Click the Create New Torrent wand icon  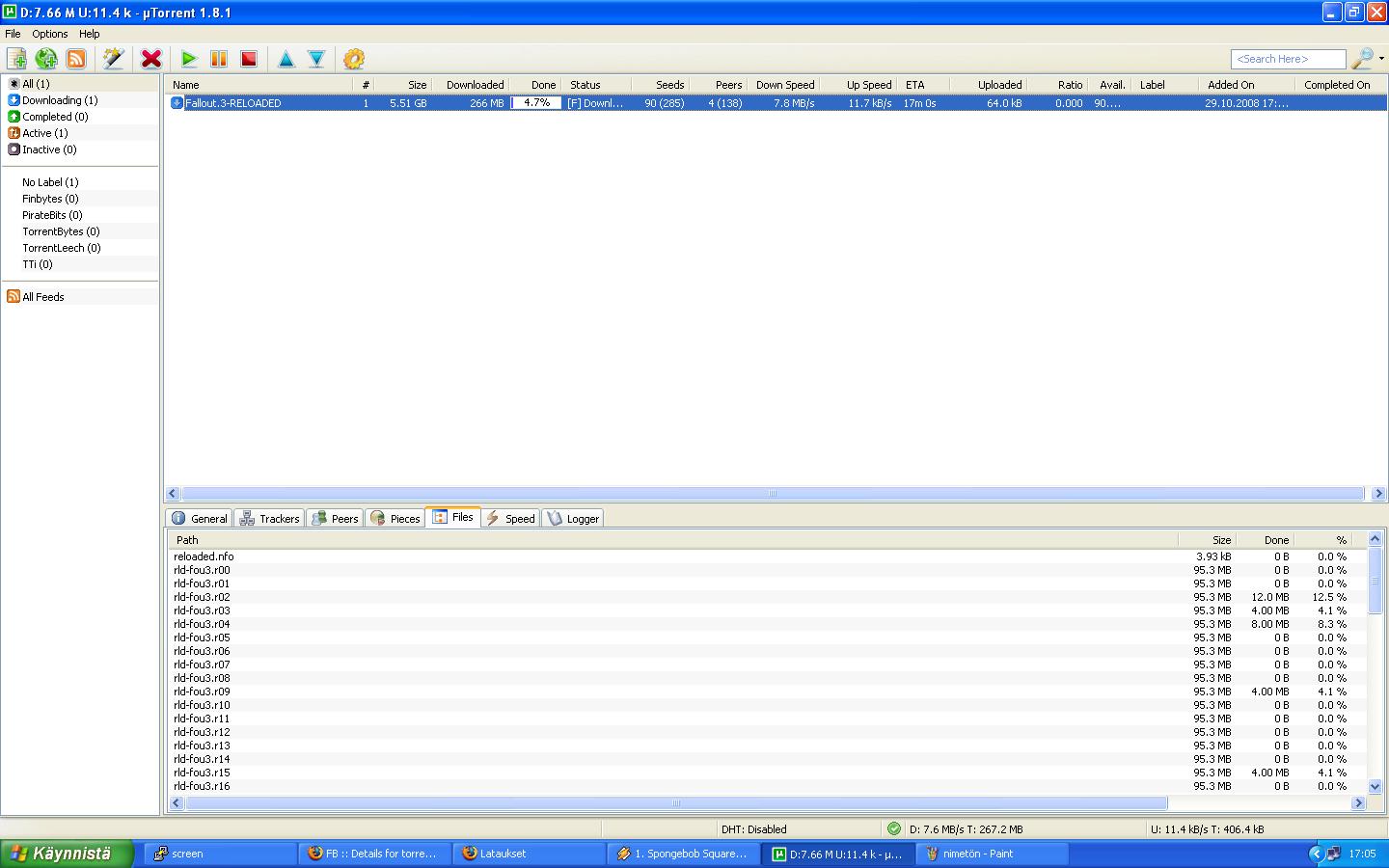(x=113, y=59)
